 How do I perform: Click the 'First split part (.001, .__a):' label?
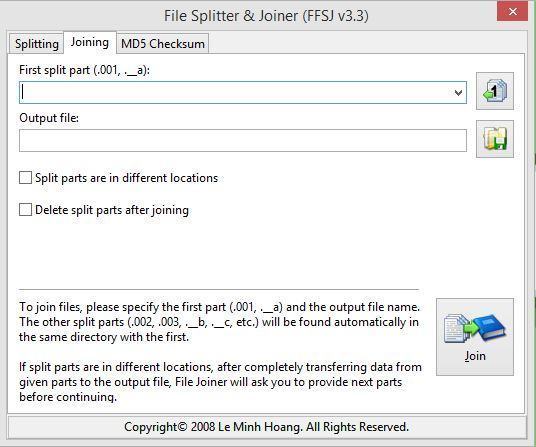[x=84, y=70]
